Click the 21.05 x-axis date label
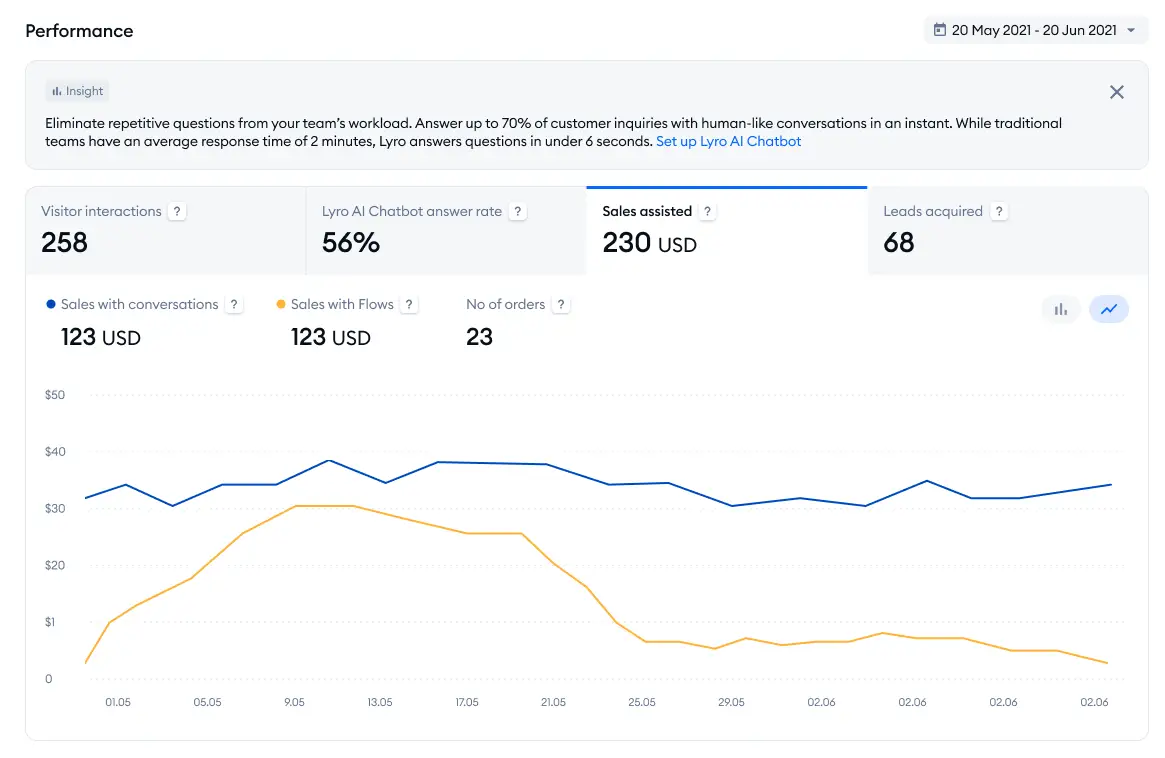This screenshot has width=1165, height=758. (554, 702)
